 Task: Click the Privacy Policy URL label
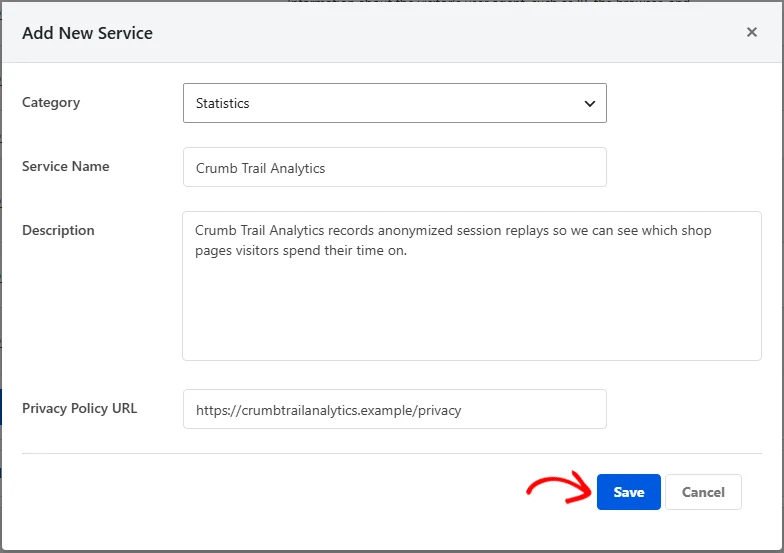coord(80,408)
